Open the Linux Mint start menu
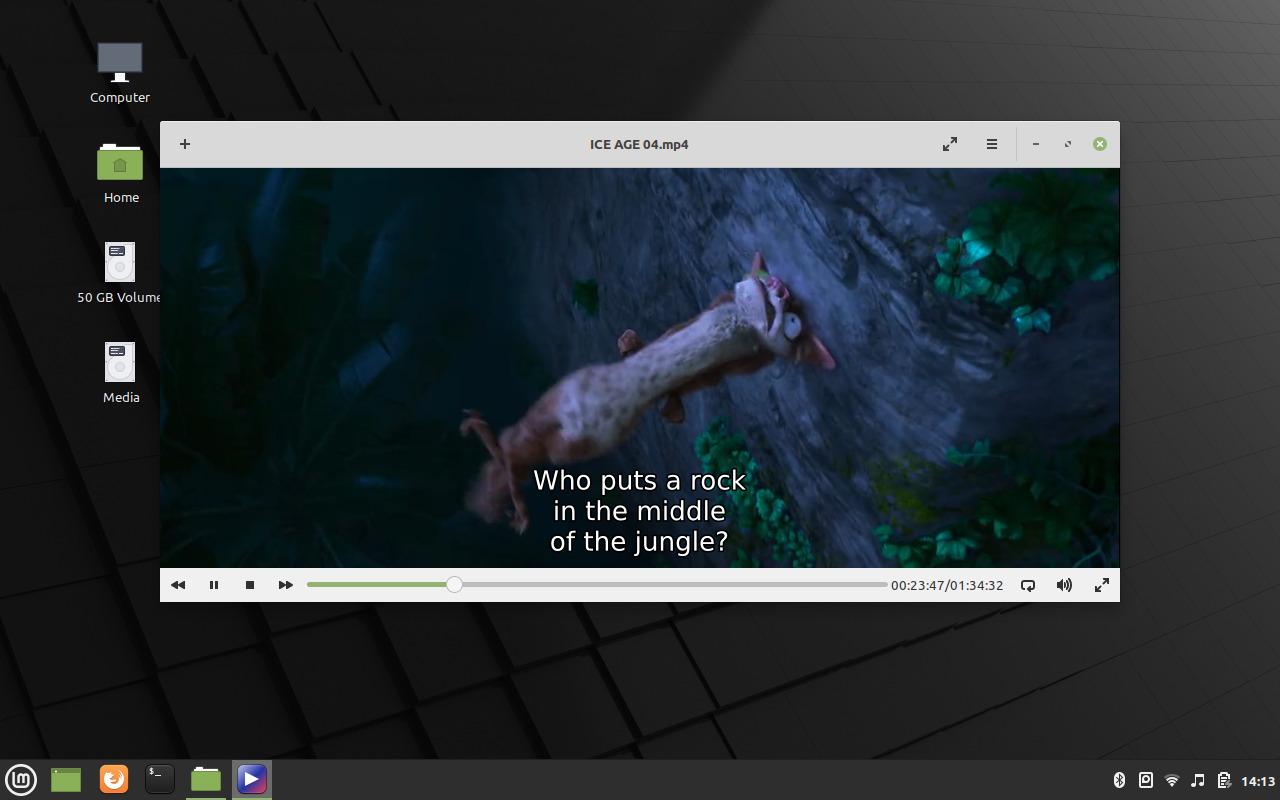 21,779
